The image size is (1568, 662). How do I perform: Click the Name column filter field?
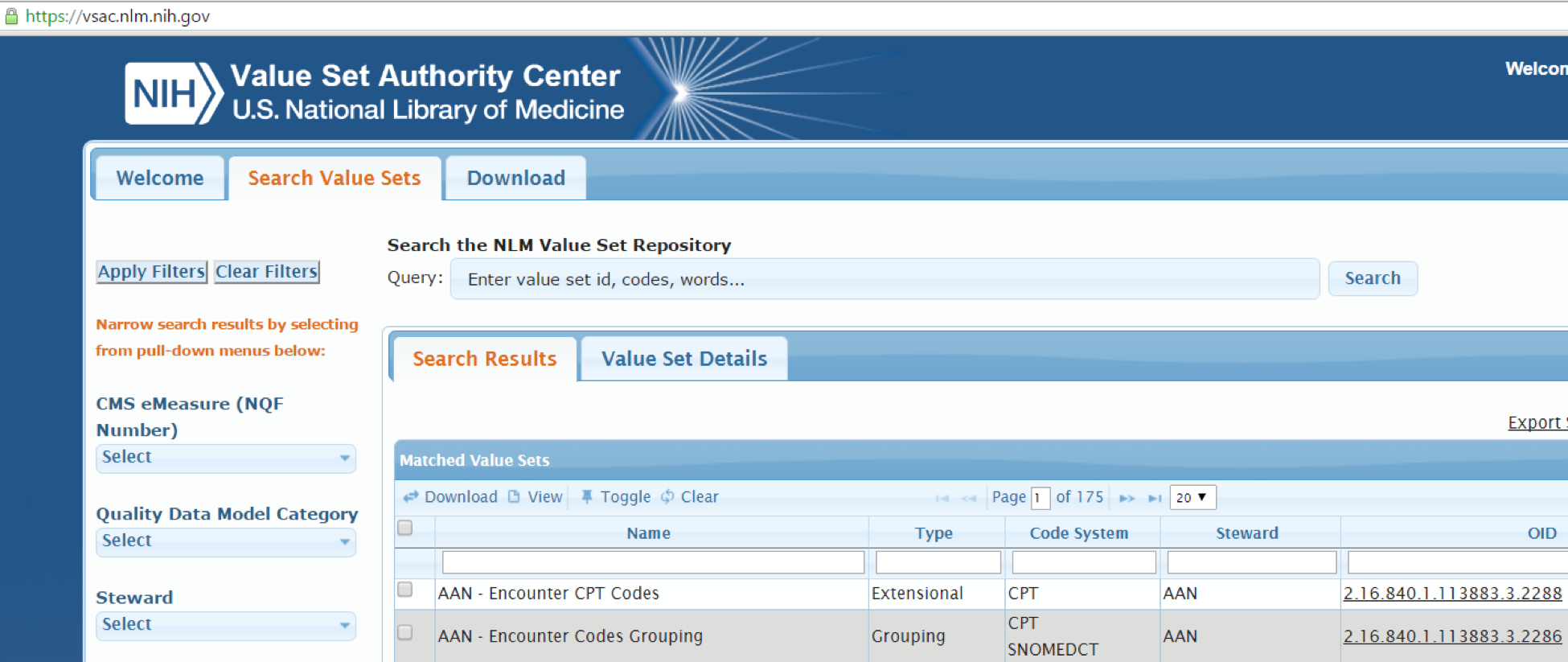653,562
